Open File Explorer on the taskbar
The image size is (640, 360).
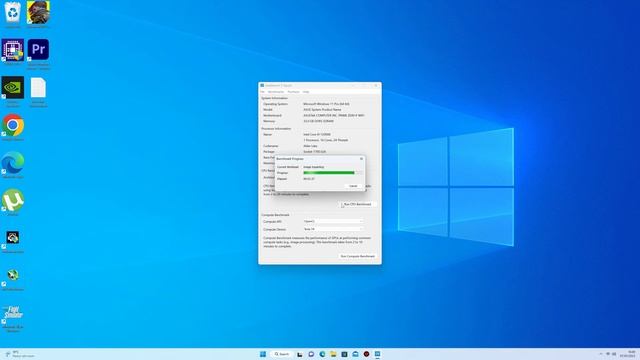333,354
